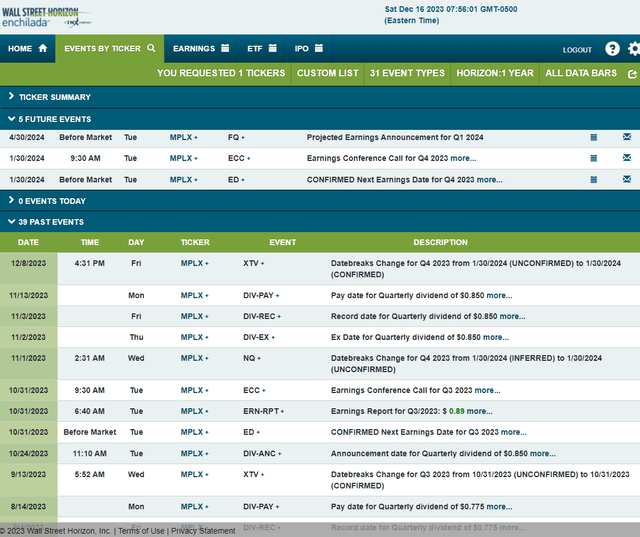Open the MPLX ticker in the 12/8/2023 row
The width and height of the screenshot is (640, 537).
[194, 263]
